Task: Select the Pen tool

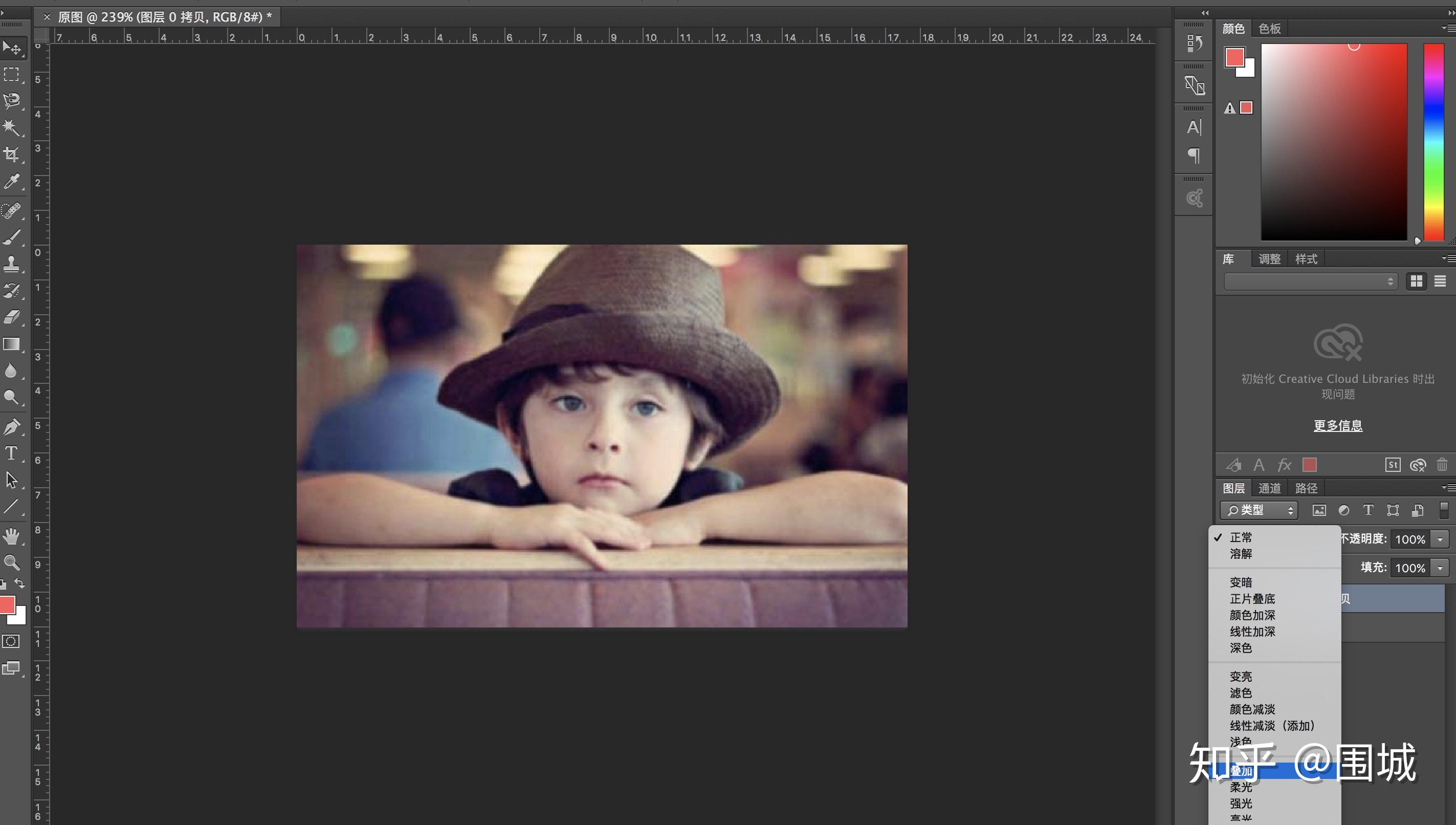Action: coord(11,426)
